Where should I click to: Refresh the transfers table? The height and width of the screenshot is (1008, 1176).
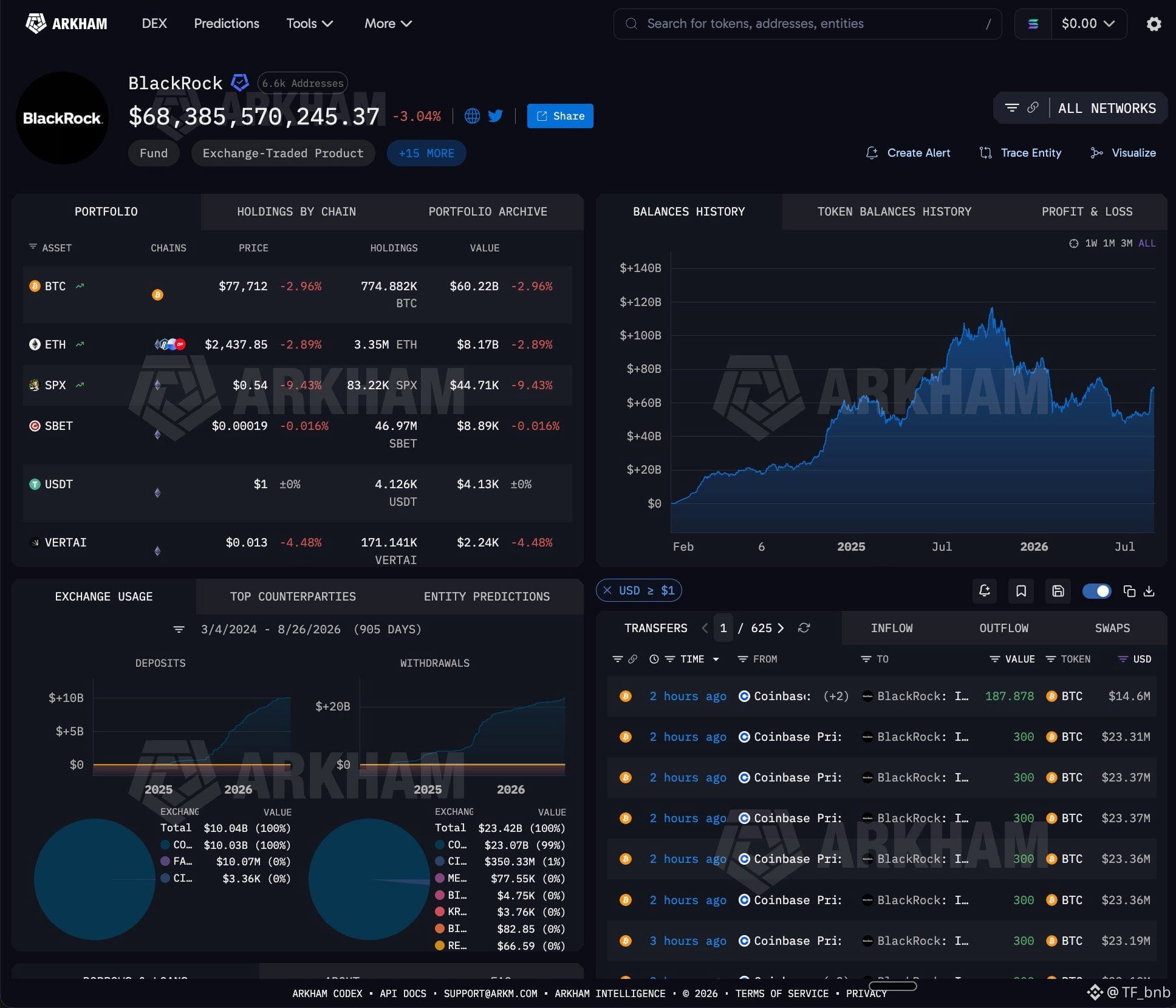click(x=804, y=628)
